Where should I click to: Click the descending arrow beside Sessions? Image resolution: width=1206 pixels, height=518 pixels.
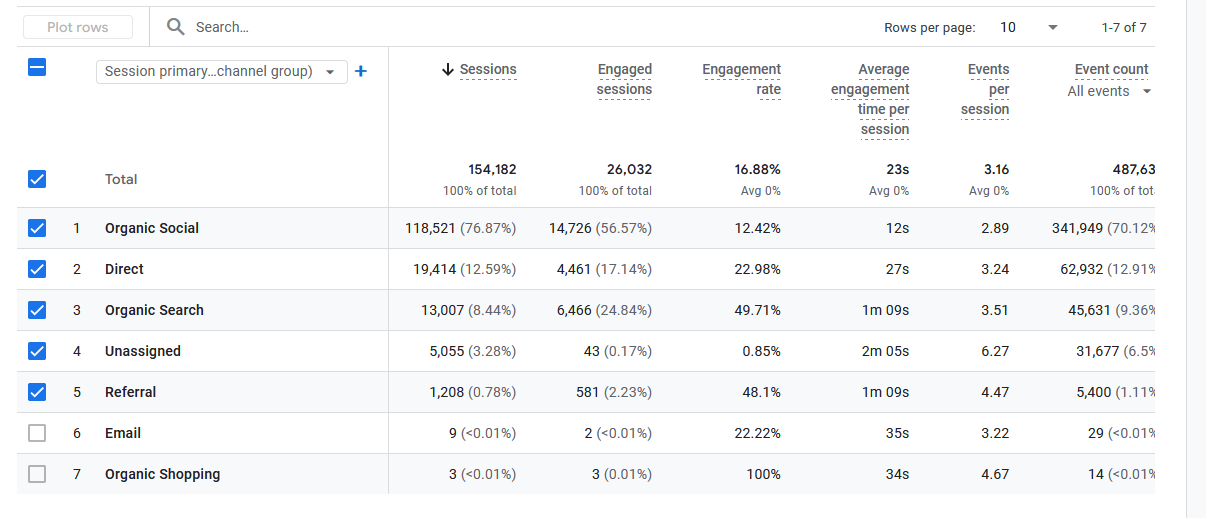point(448,70)
